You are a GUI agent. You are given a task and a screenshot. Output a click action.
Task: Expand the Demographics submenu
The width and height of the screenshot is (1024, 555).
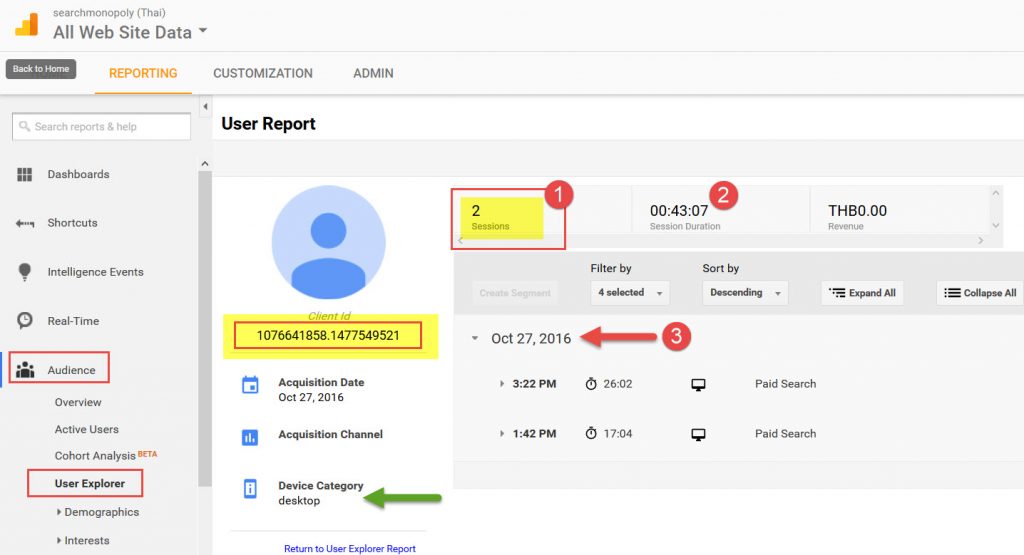coord(98,512)
